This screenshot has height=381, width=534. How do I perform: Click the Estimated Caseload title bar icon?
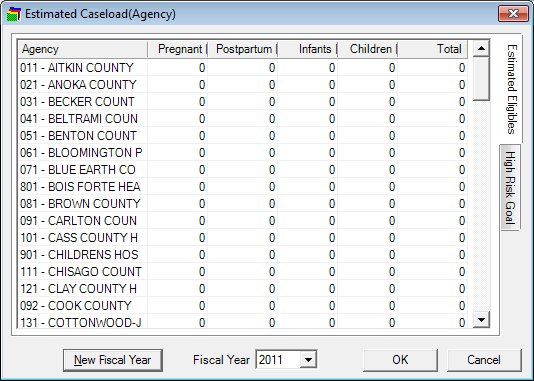click(14, 14)
